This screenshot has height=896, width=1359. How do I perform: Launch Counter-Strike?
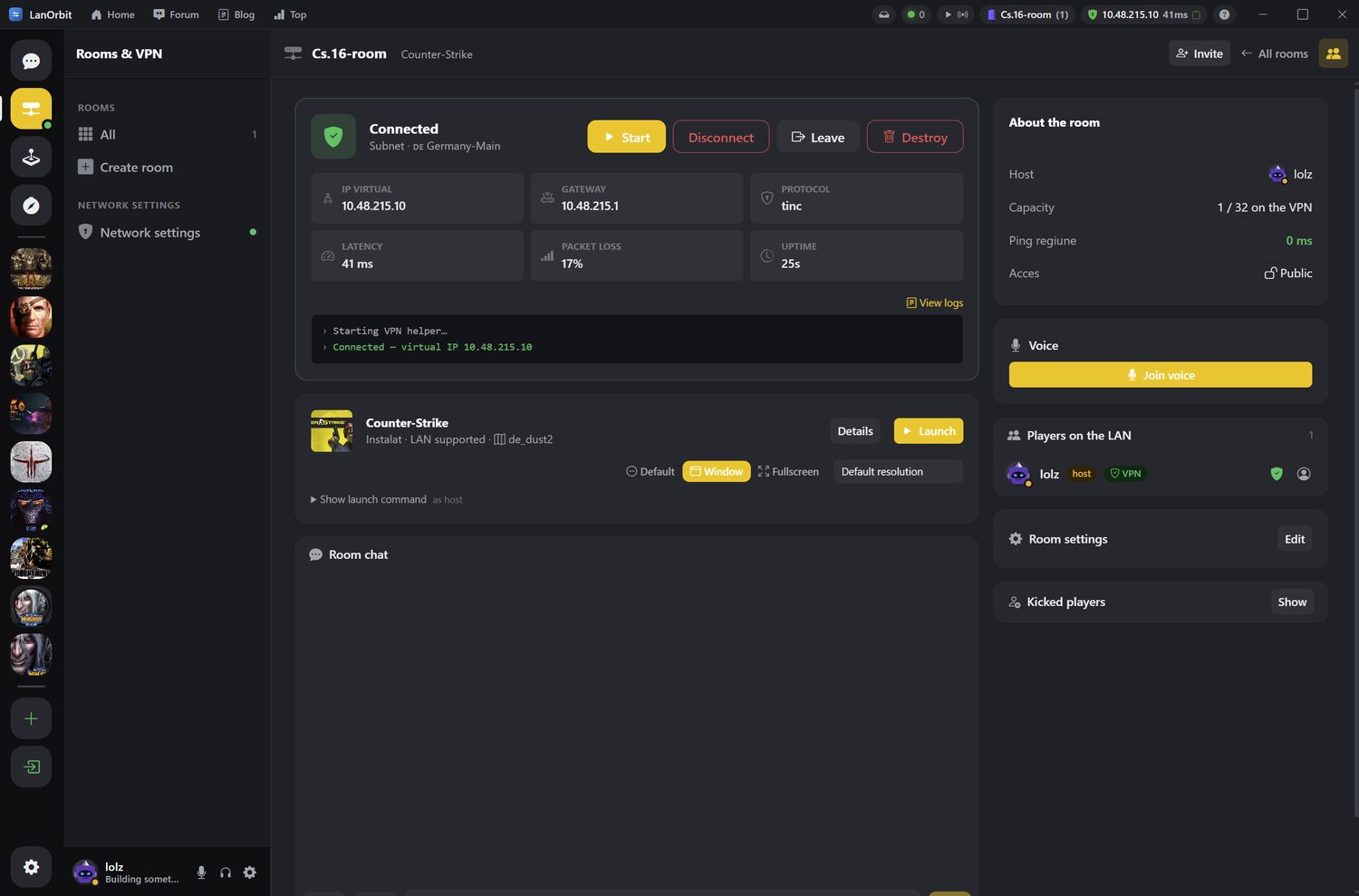click(929, 431)
